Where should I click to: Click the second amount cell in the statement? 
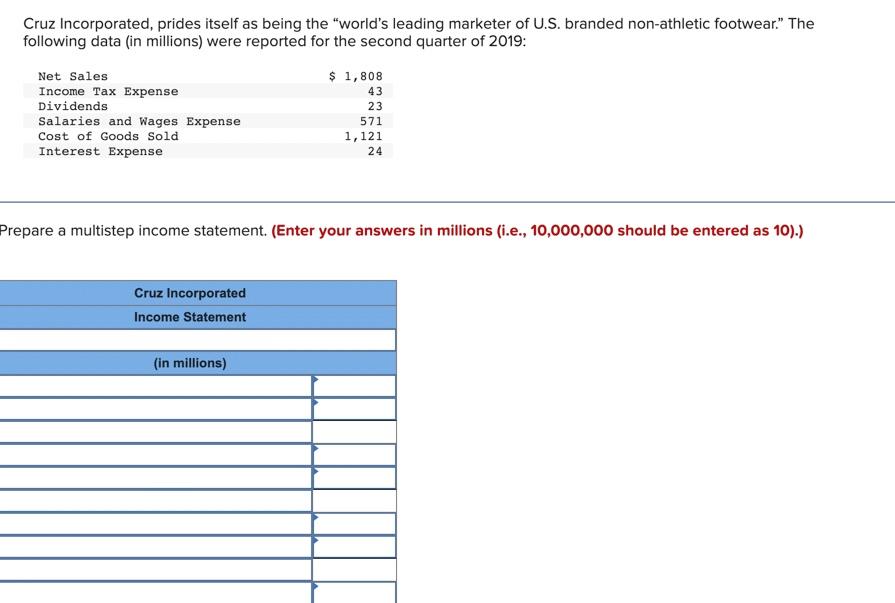(354, 409)
